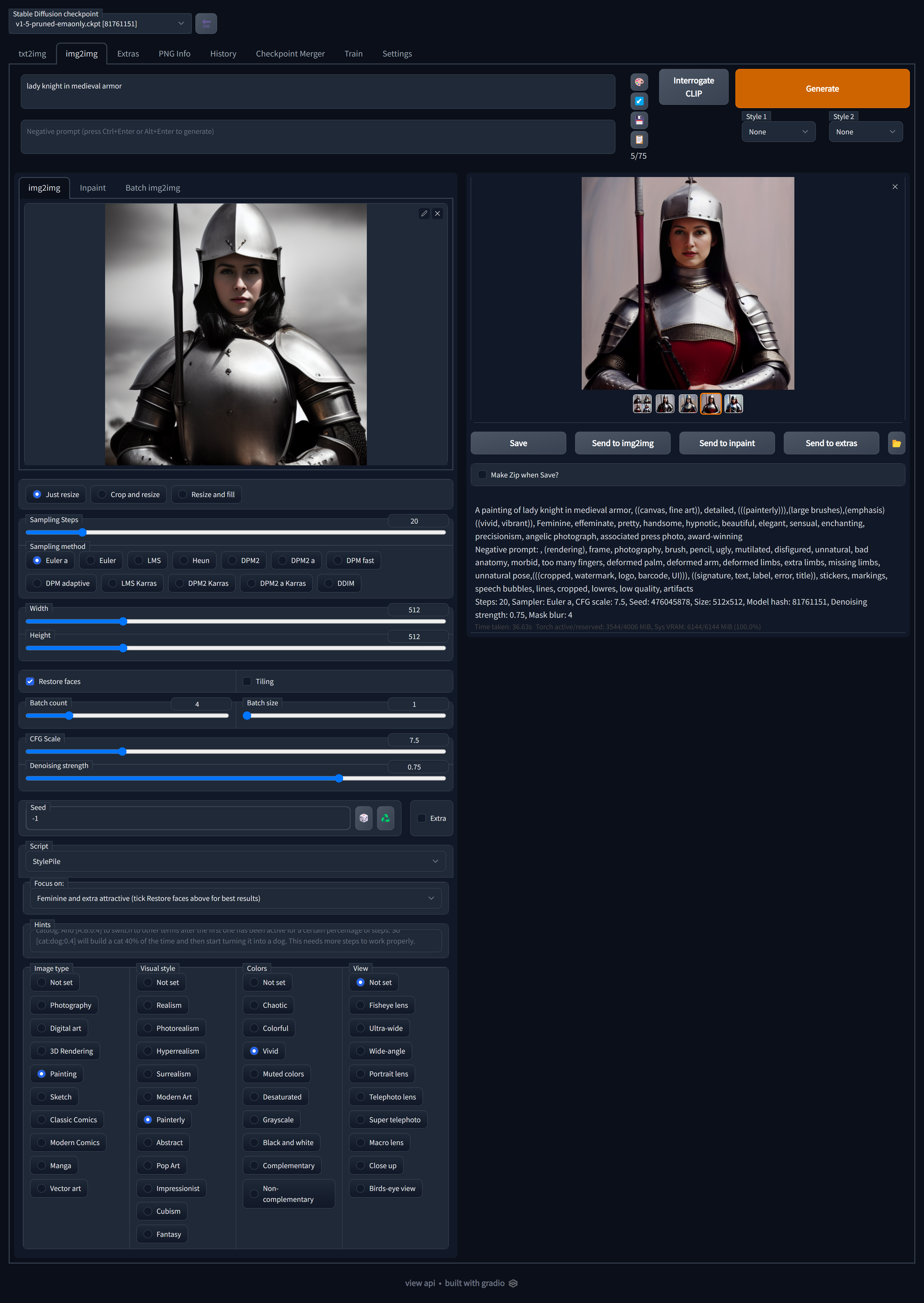Image resolution: width=924 pixels, height=1303 pixels.
Task: Click the view api link
Action: tap(420, 1283)
